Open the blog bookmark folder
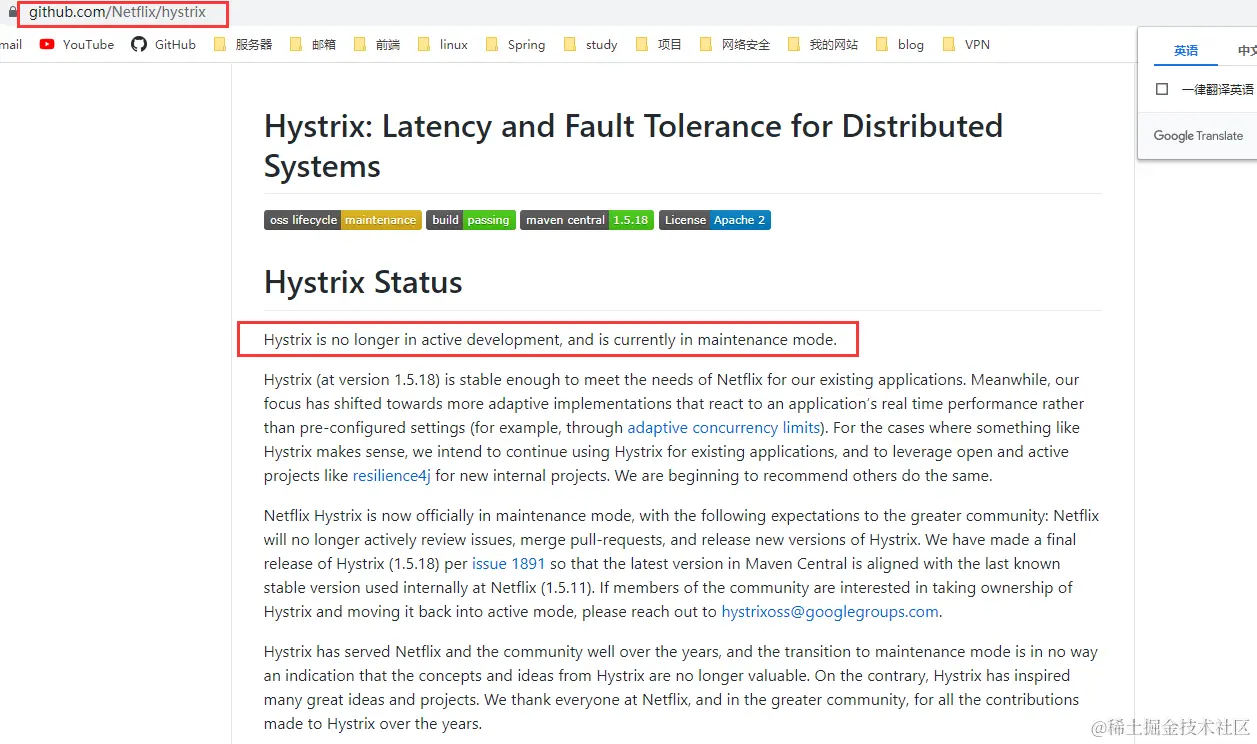 (x=900, y=44)
